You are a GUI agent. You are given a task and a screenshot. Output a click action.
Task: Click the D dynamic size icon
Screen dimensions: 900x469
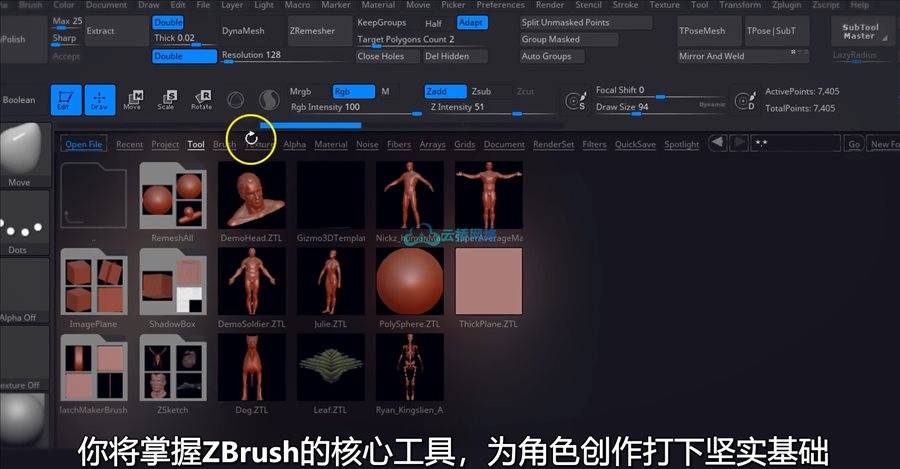coord(745,100)
